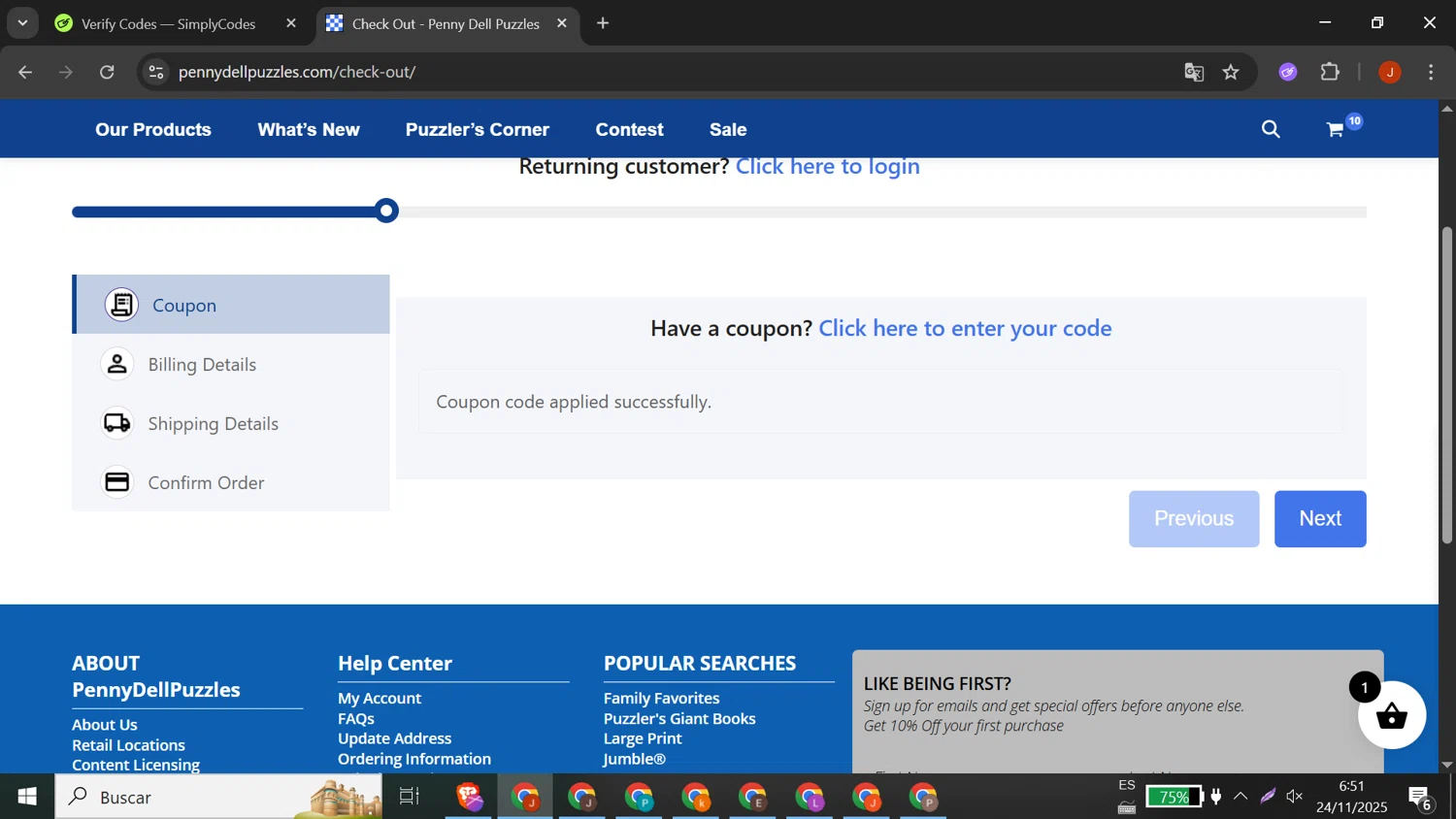This screenshot has height=819, width=1456.
Task: Select the Billing Details checkout step
Action: click(x=231, y=364)
